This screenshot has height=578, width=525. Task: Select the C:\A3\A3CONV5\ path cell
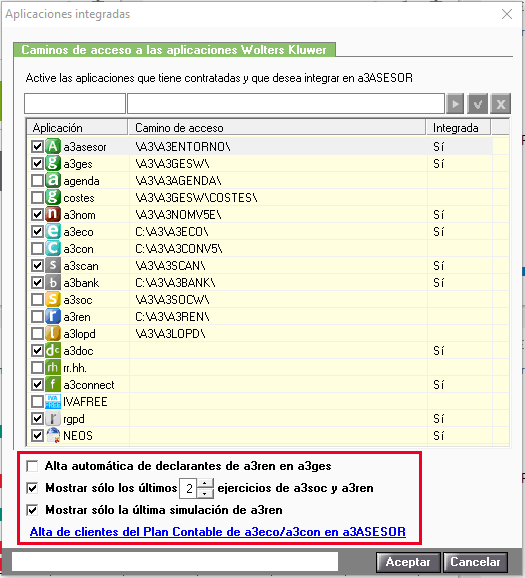278,248
